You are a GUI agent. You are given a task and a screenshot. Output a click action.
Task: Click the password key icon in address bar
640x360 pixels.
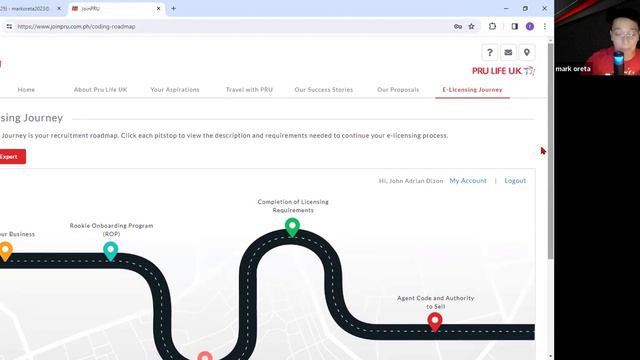458,27
